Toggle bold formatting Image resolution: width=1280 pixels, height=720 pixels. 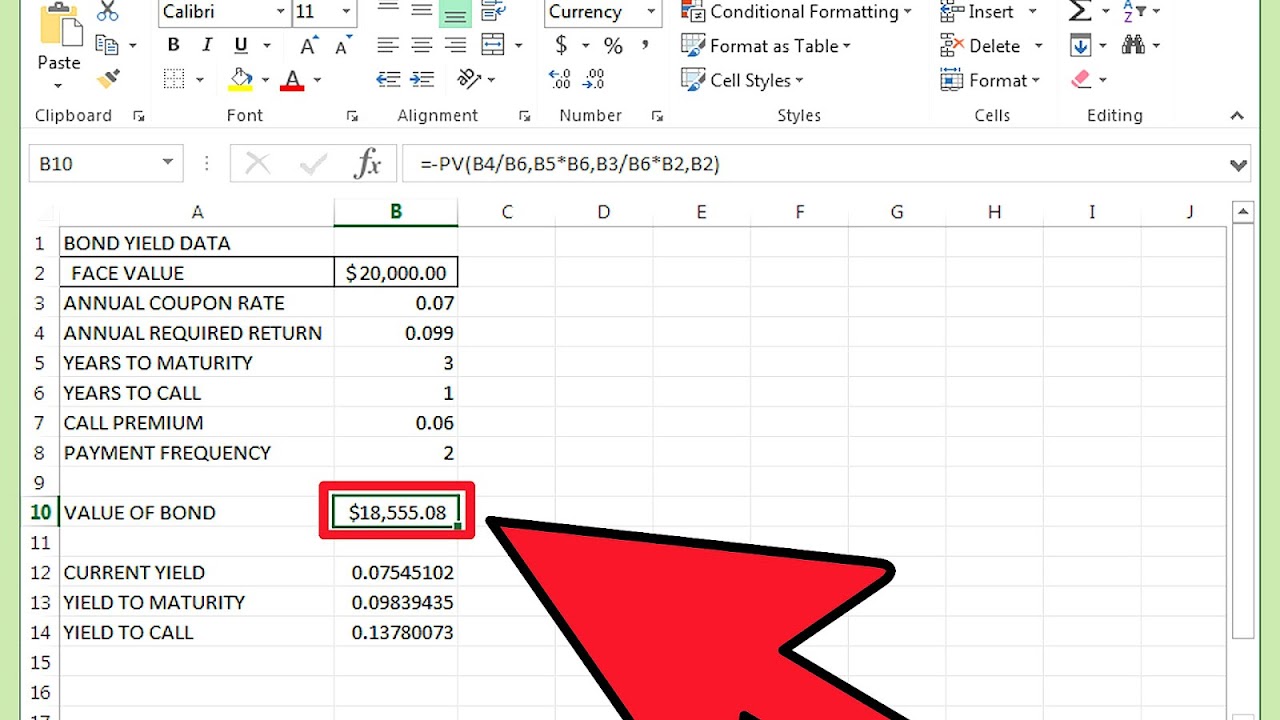(172, 45)
